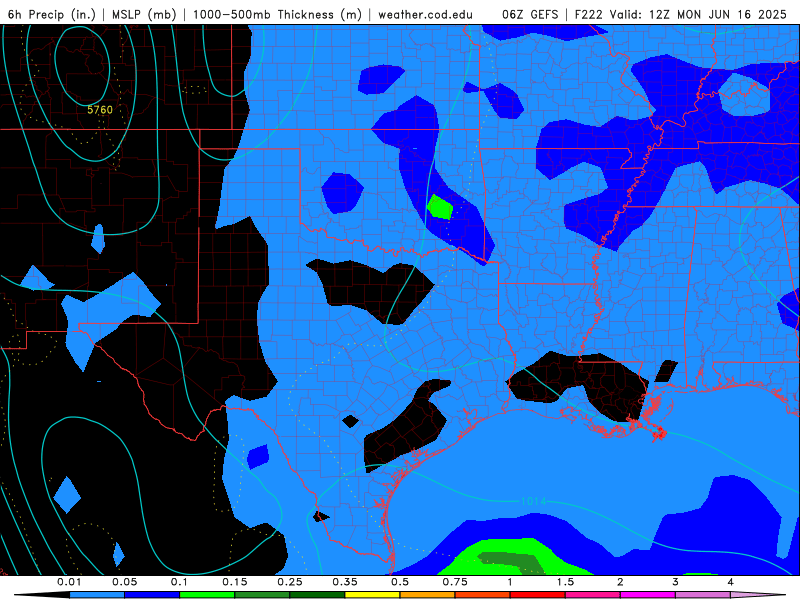Click the 'F222' forecast hour text

point(589,14)
